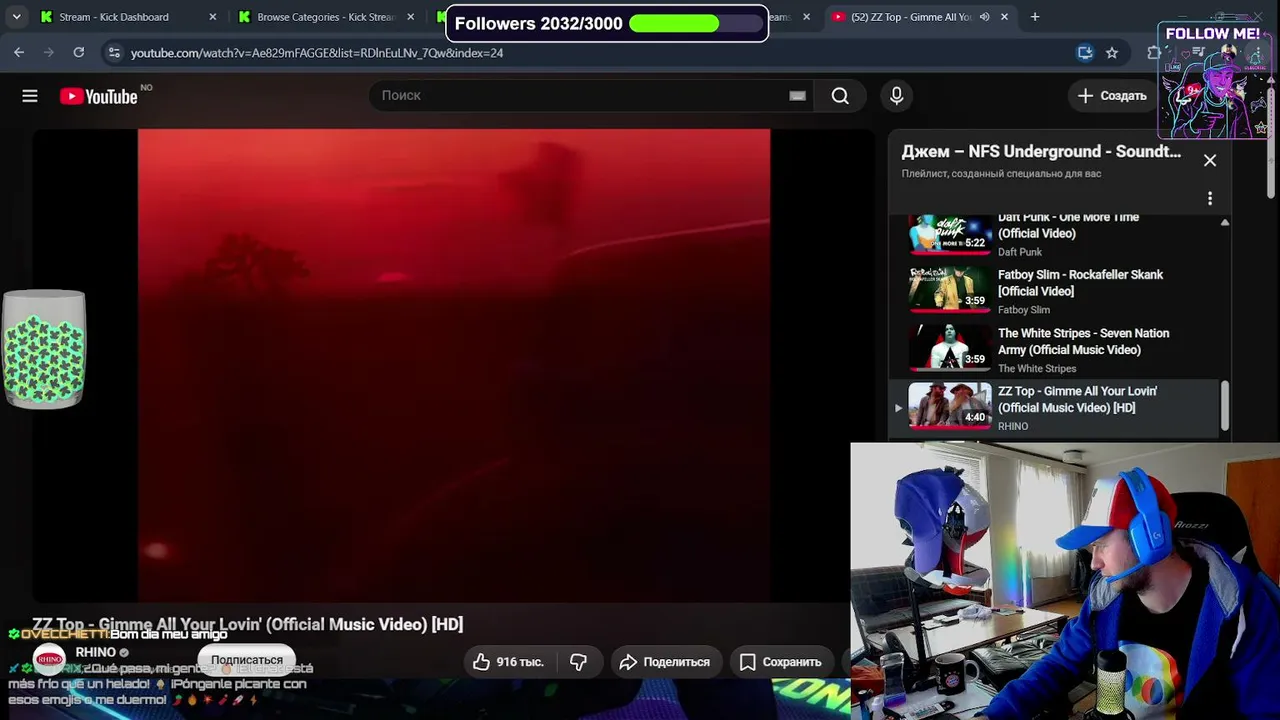
Task: Mute the ZZ Top tab audio icon
Action: tap(985, 16)
